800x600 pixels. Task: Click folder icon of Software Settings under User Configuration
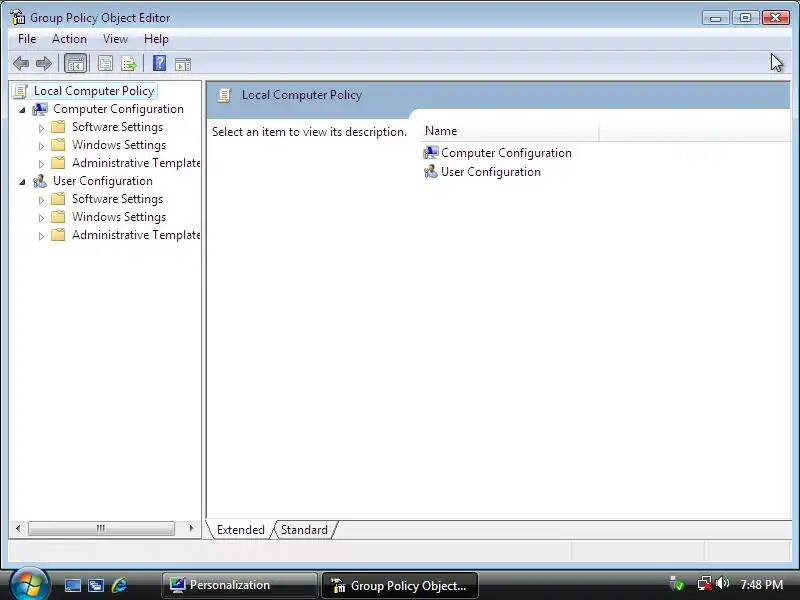coord(58,198)
